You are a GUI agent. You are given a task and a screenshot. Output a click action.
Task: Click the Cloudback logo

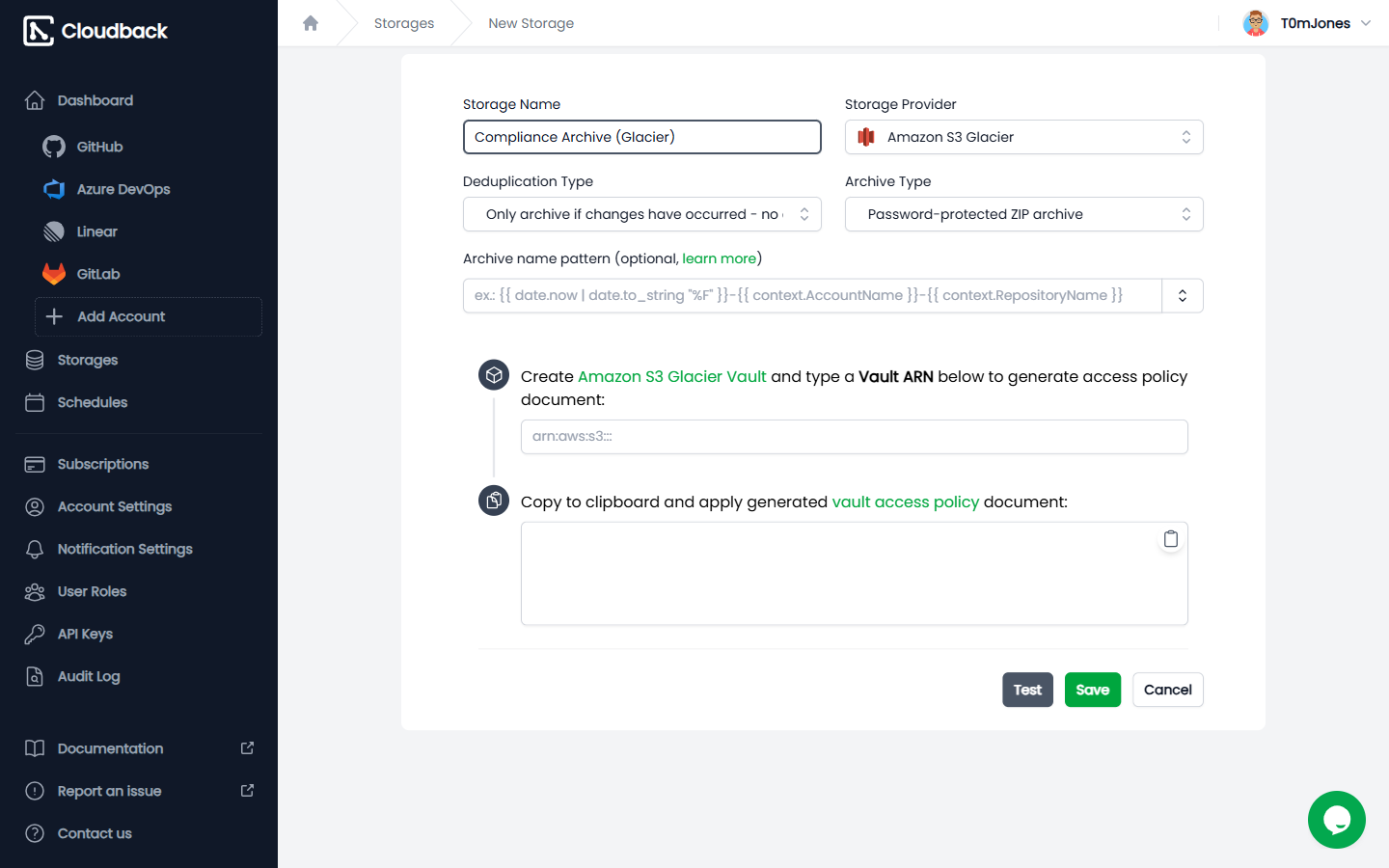point(95,31)
